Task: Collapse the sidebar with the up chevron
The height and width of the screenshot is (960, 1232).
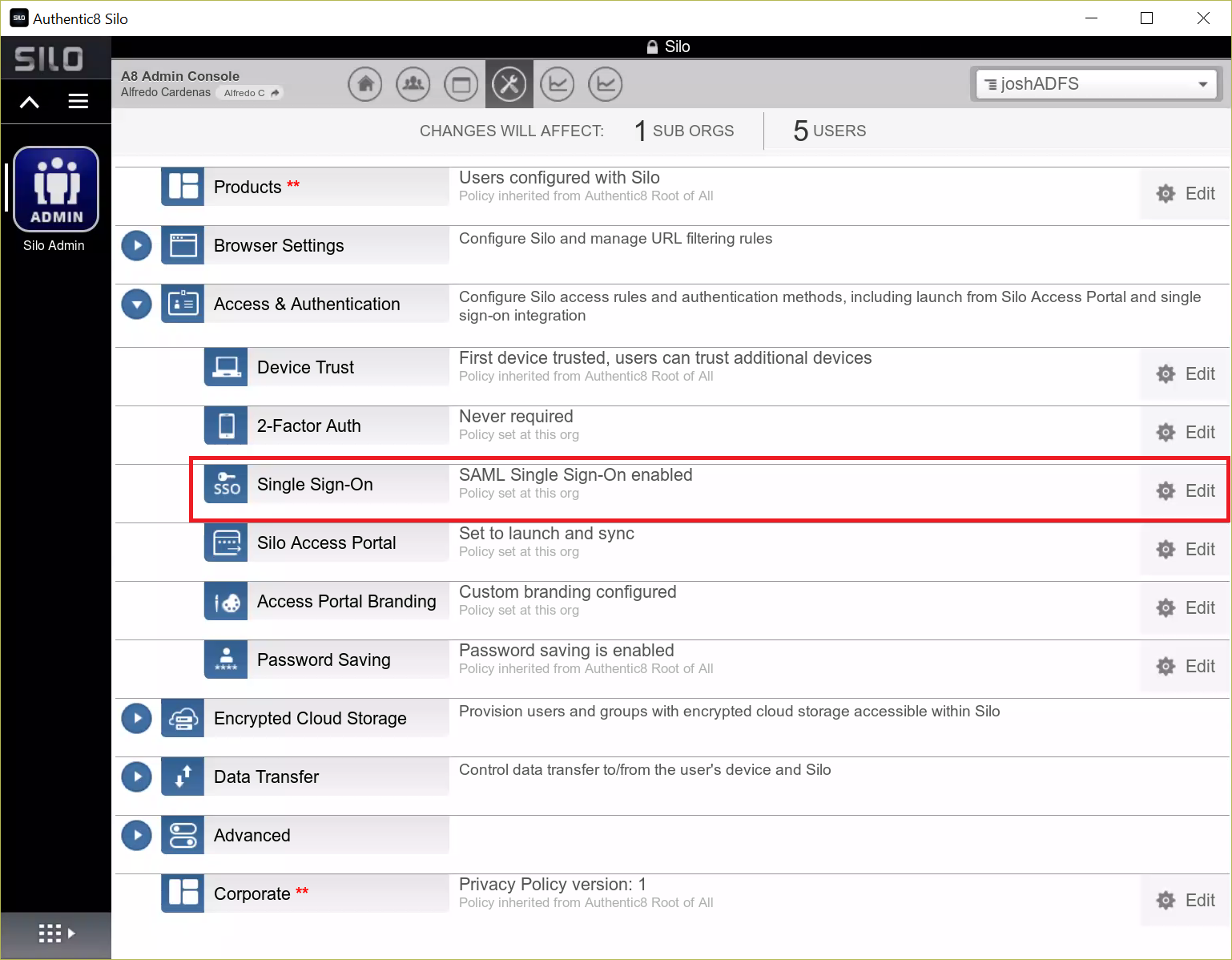Action: tap(30, 102)
